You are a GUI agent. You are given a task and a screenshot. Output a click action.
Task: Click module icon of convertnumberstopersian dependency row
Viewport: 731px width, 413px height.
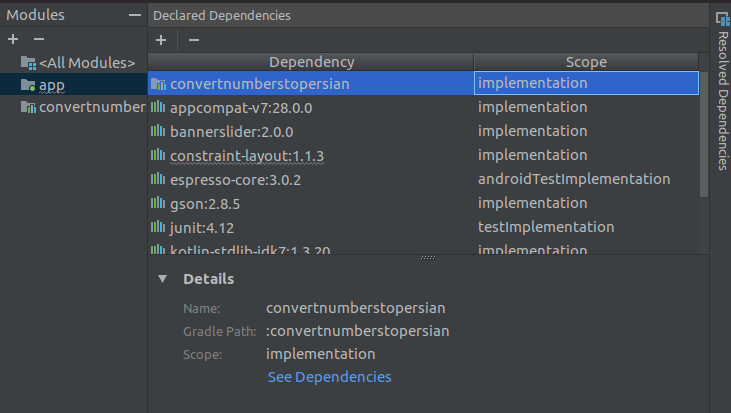coord(159,84)
